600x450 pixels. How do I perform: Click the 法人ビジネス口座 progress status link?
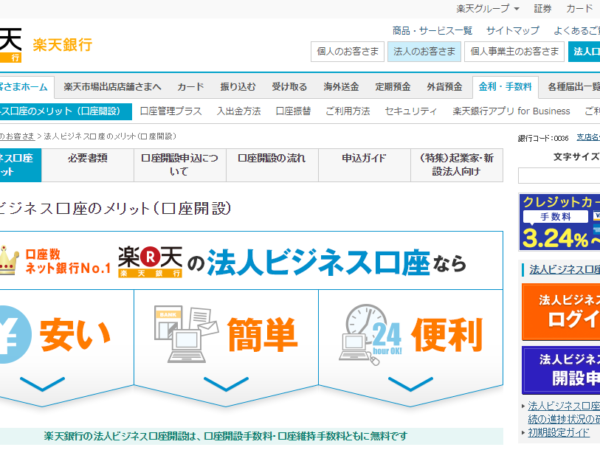point(564,412)
